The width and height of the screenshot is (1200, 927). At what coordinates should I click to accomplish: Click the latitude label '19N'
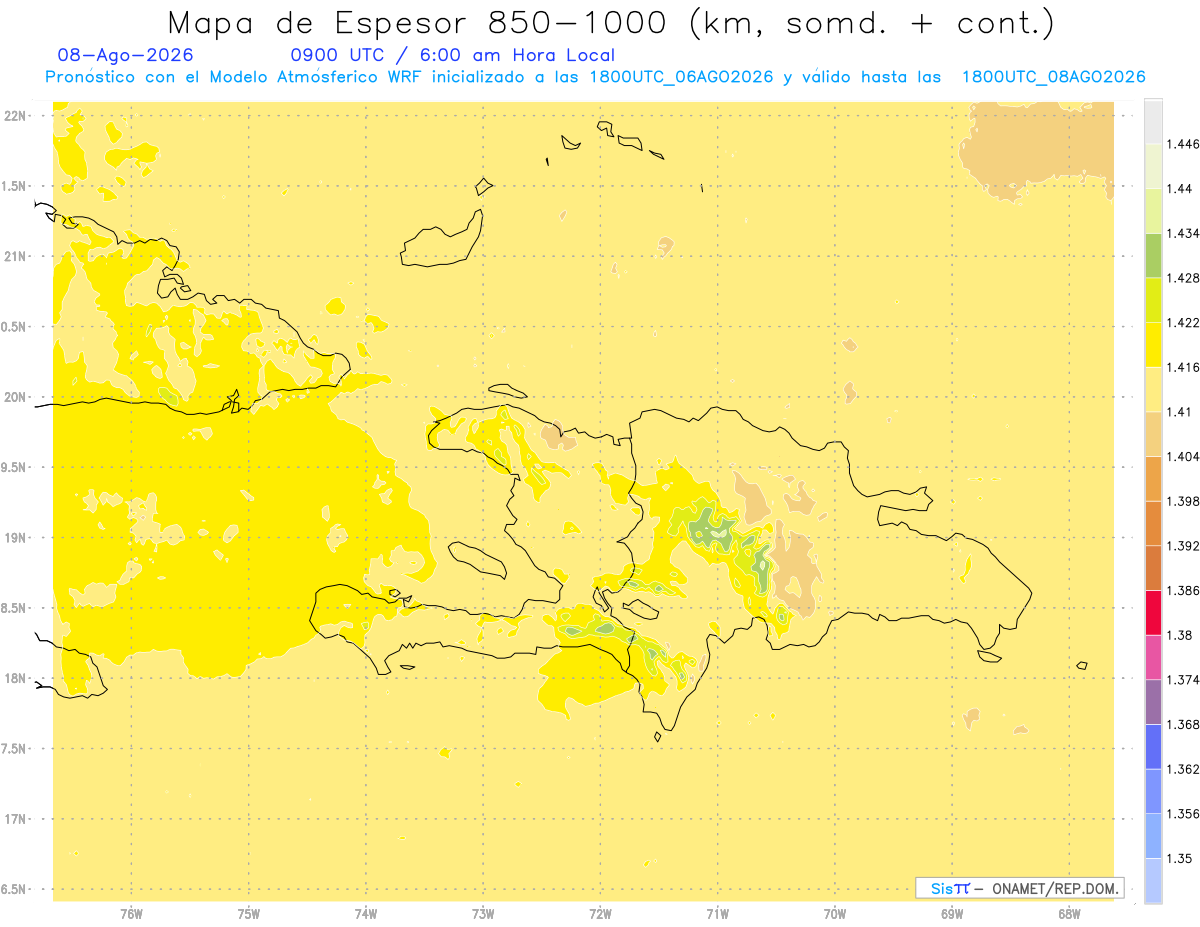(x=15, y=538)
